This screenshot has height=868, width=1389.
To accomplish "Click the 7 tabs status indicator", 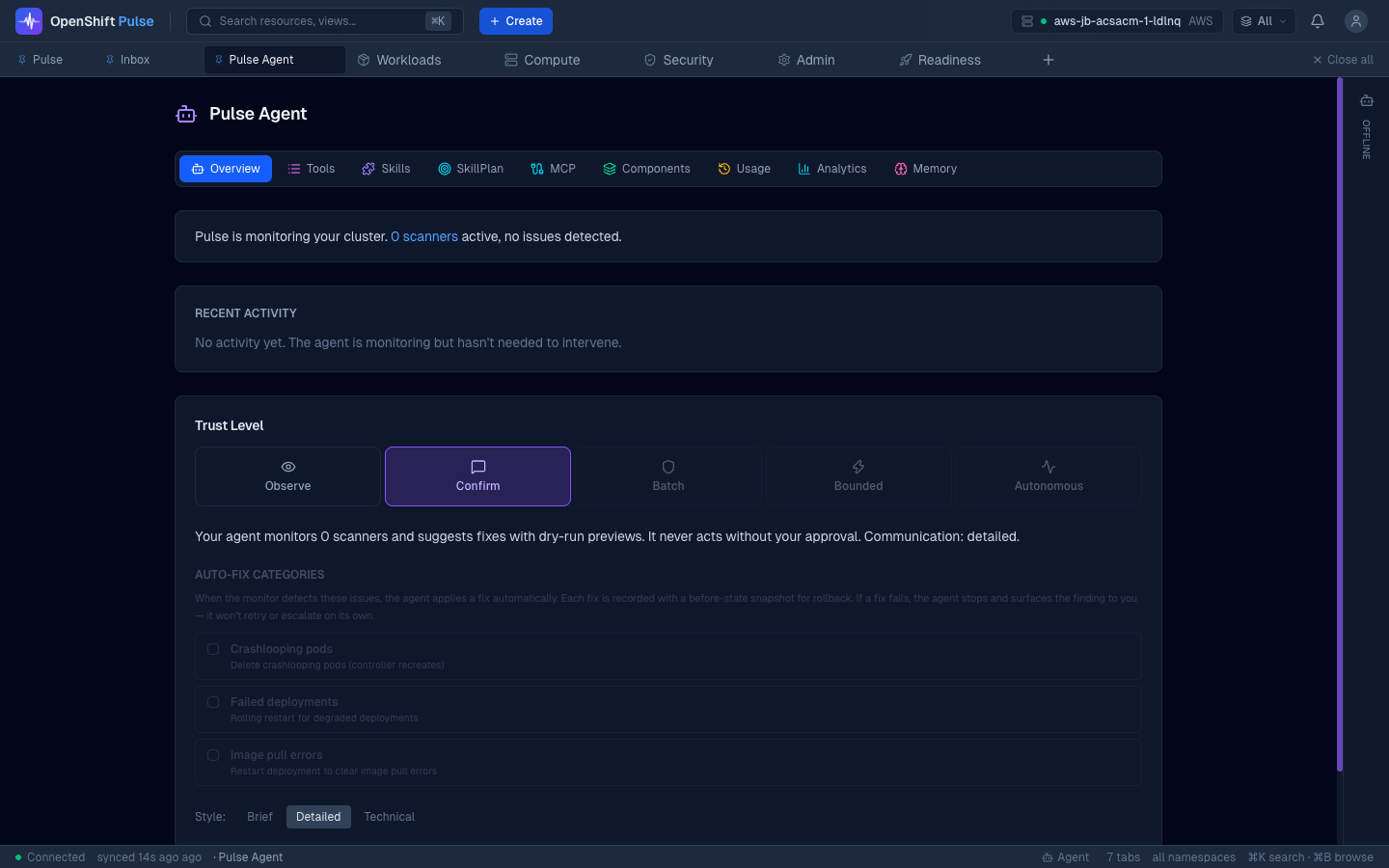I will coord(1123,857).
